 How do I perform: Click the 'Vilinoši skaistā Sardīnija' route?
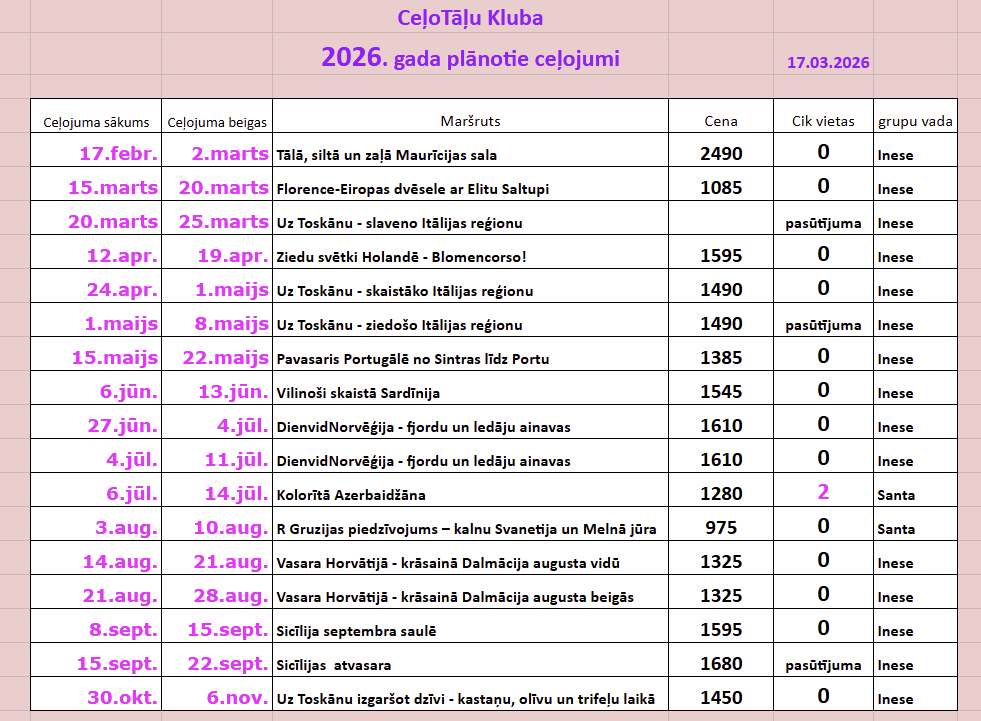(x=357, y=393)
